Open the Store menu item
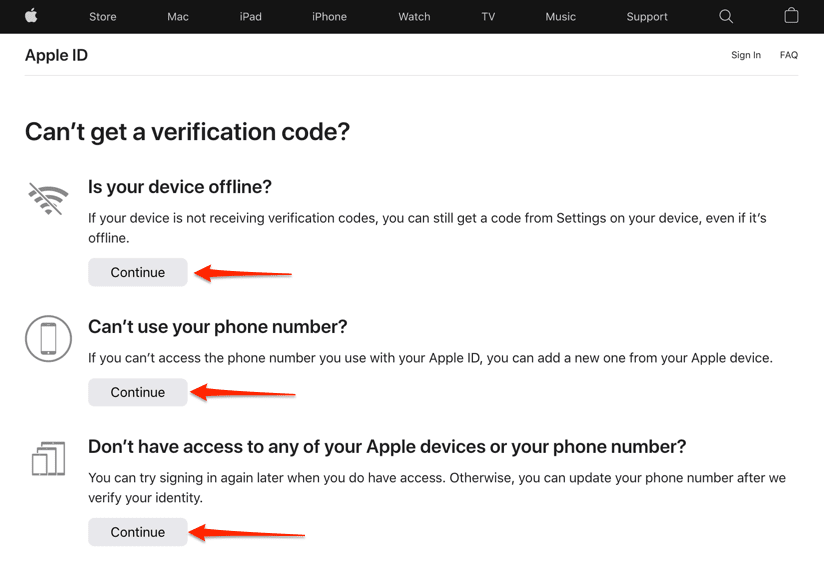The image size is (824, 566). [x=103, y=17]
